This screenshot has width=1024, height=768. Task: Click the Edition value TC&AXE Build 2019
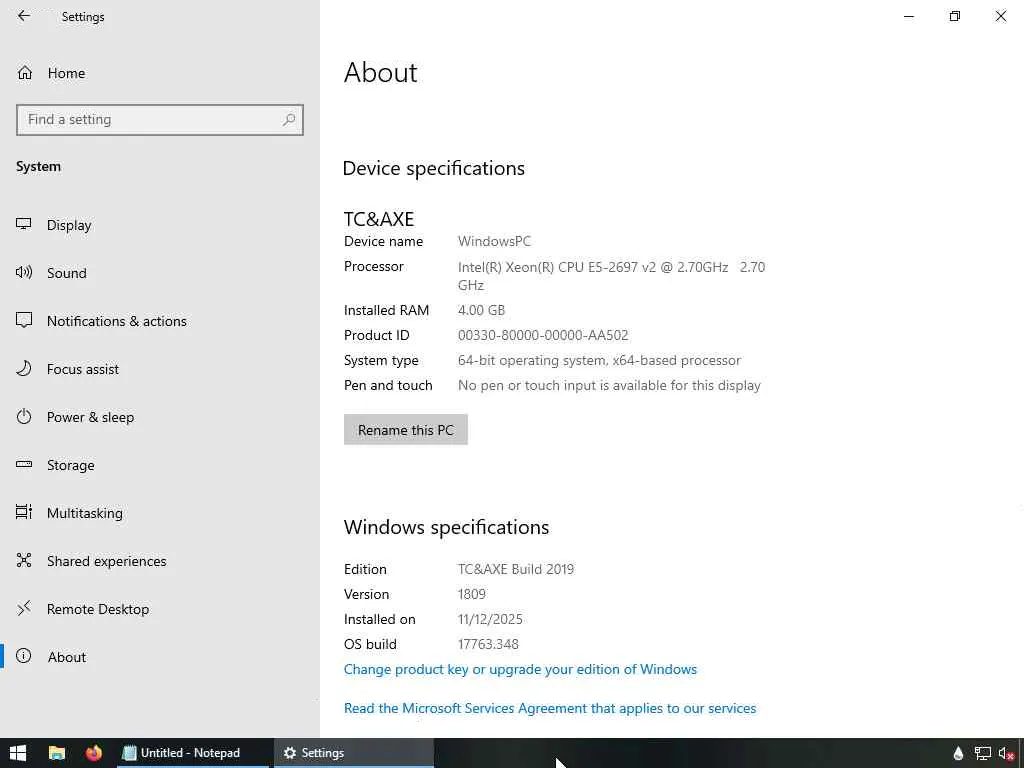pyautogui.click(x=516, y=569)
